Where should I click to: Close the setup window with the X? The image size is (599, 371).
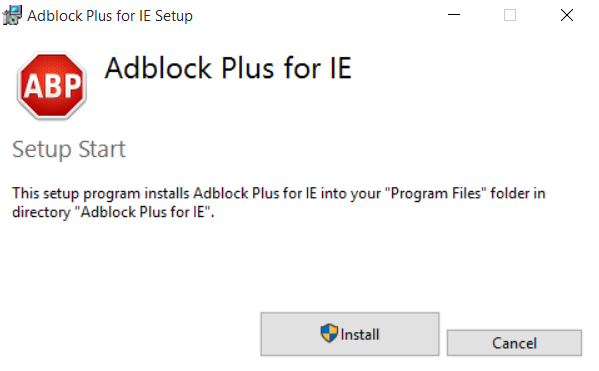coord(567,15)
